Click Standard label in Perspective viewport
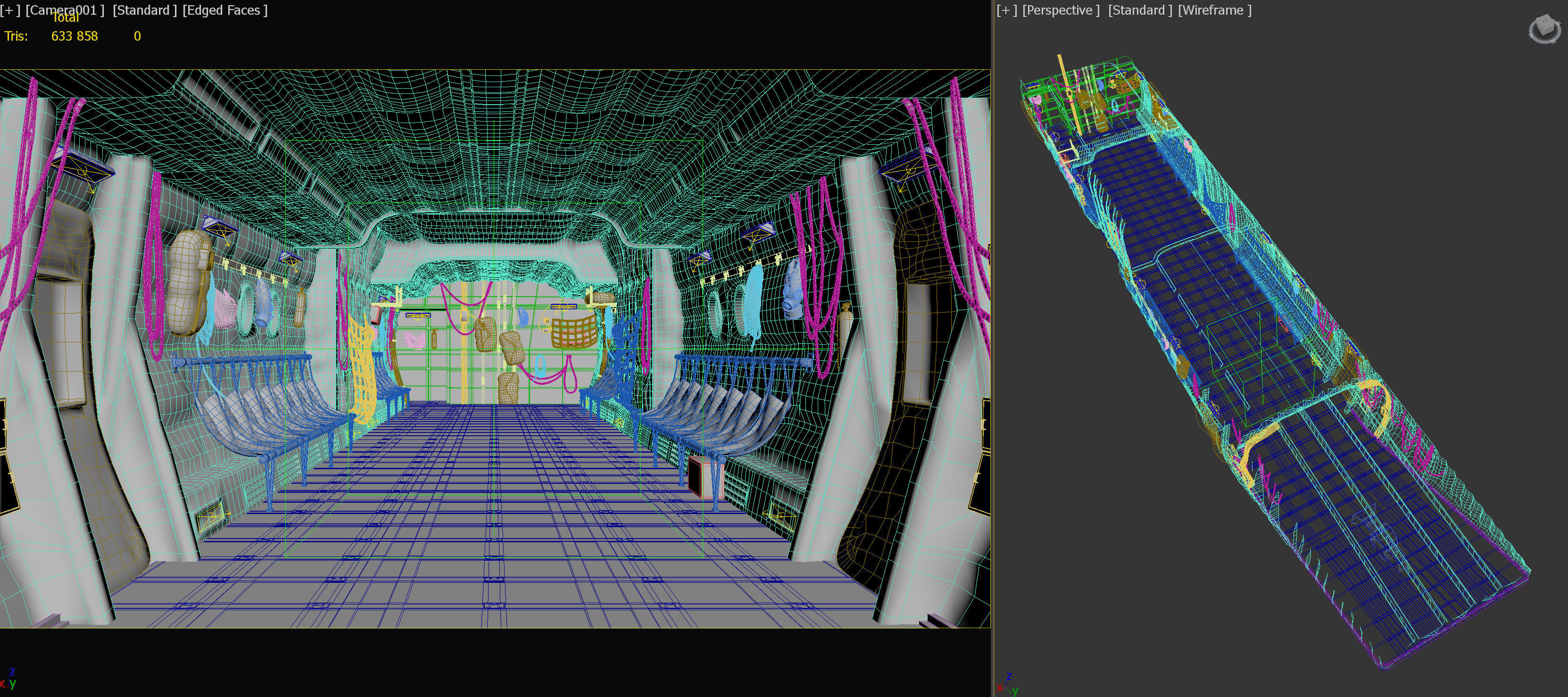The image size is (1568, 697). 1139,10
